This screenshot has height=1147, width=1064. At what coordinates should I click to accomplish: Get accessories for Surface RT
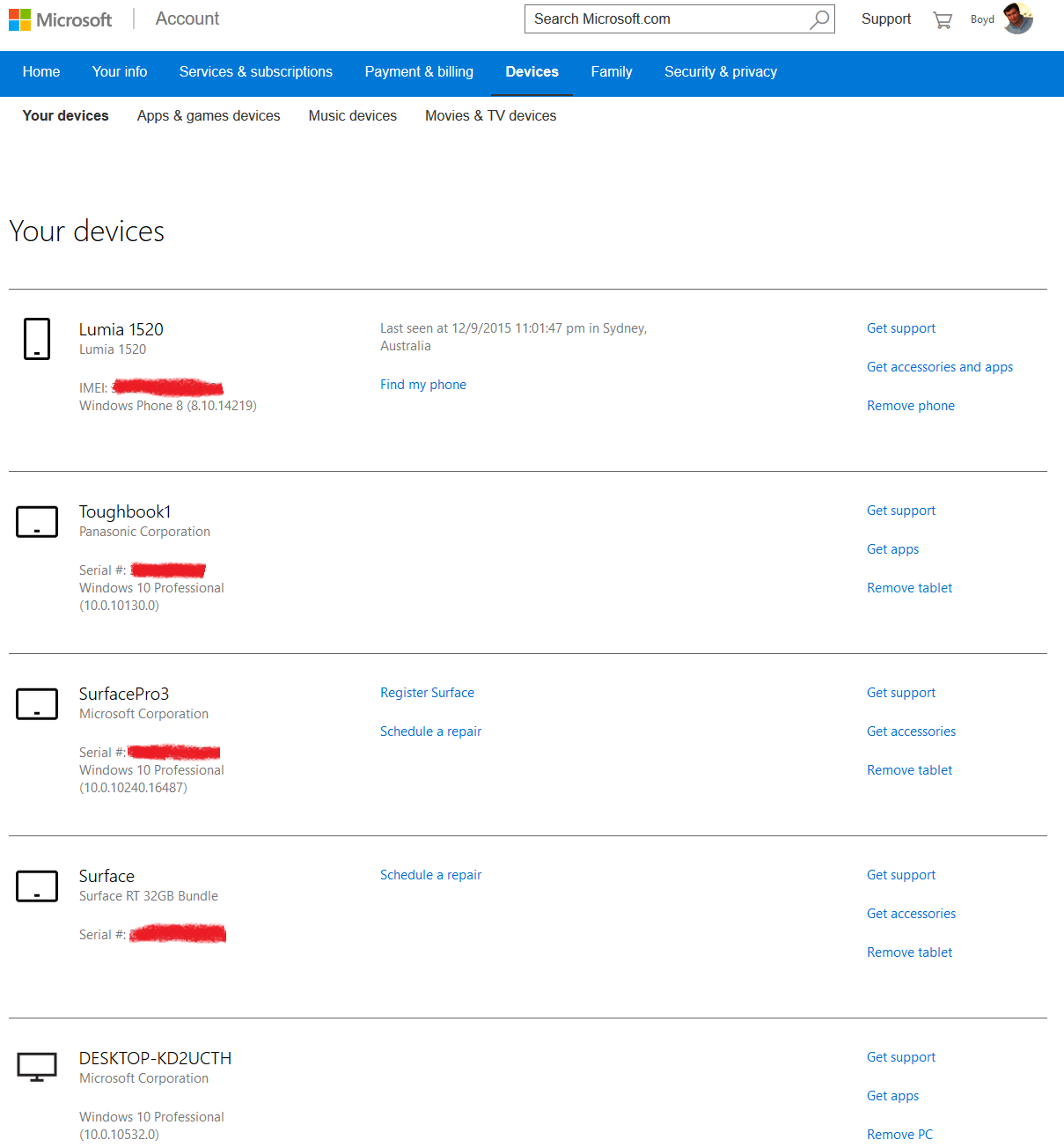(x=911, y=914)
